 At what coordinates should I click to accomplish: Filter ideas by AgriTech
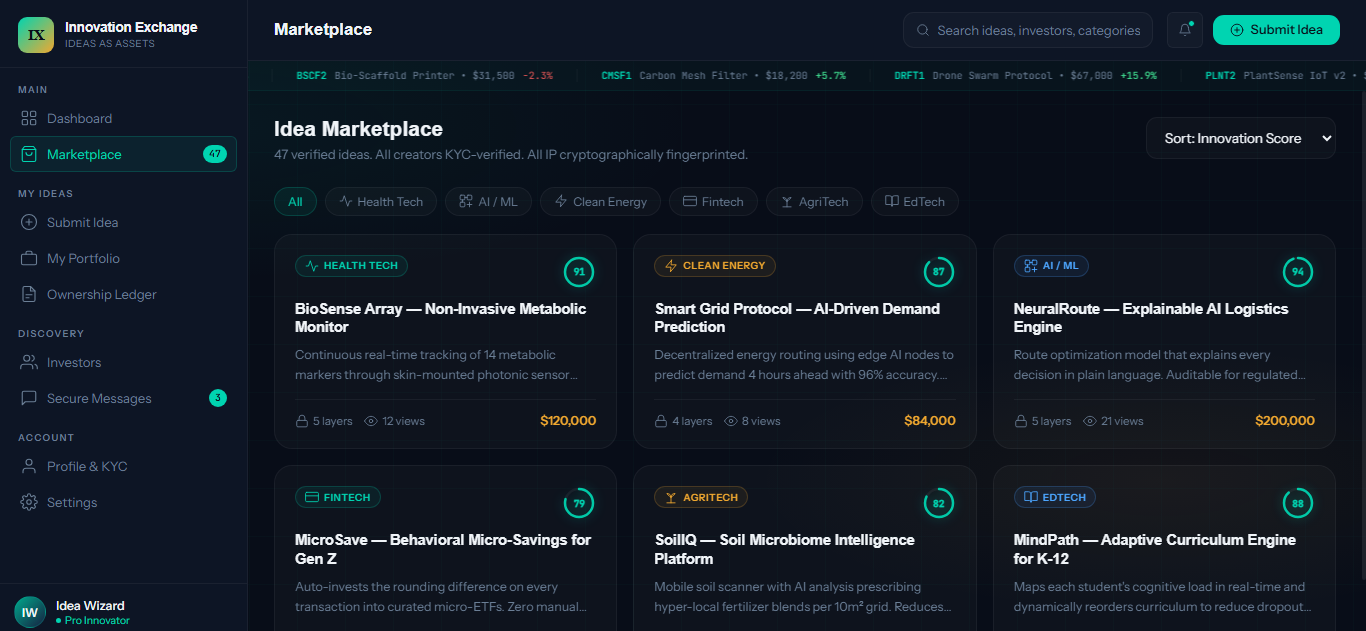point(814,201)
